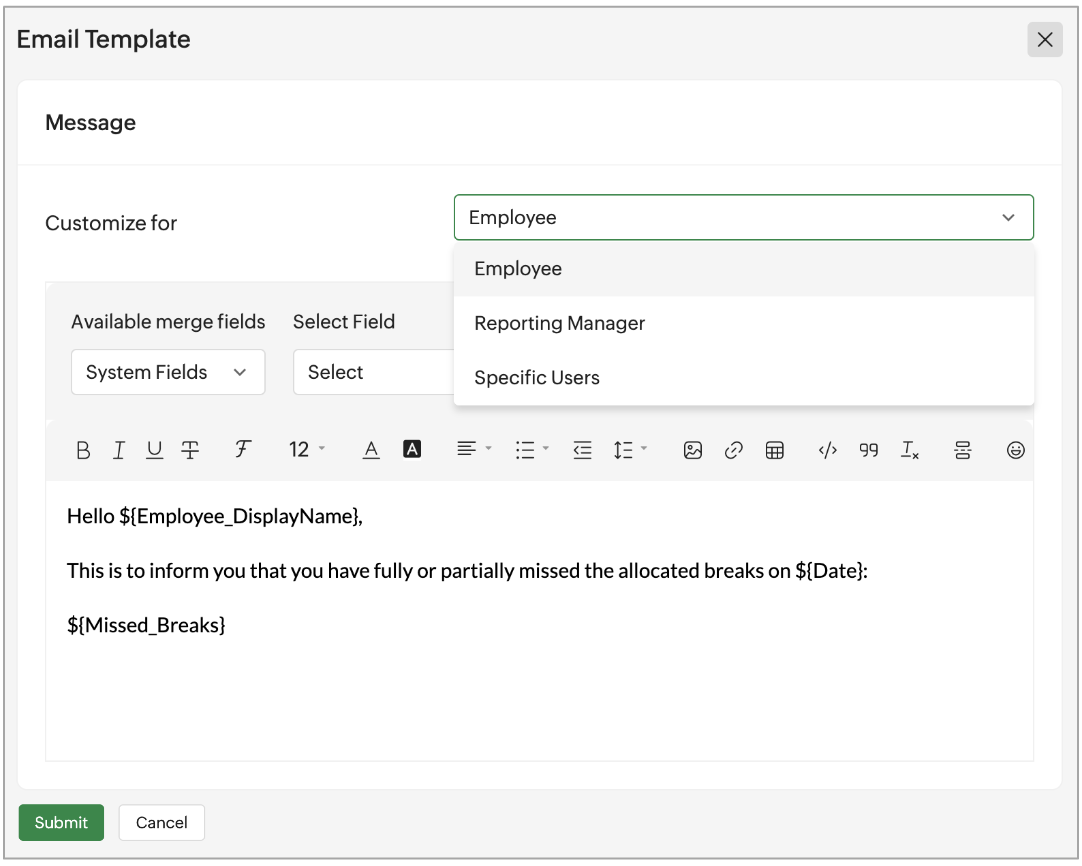This screenshot has width=1082, height=866.
Task: Click the underline icon
Action: (x=154, y=451)
